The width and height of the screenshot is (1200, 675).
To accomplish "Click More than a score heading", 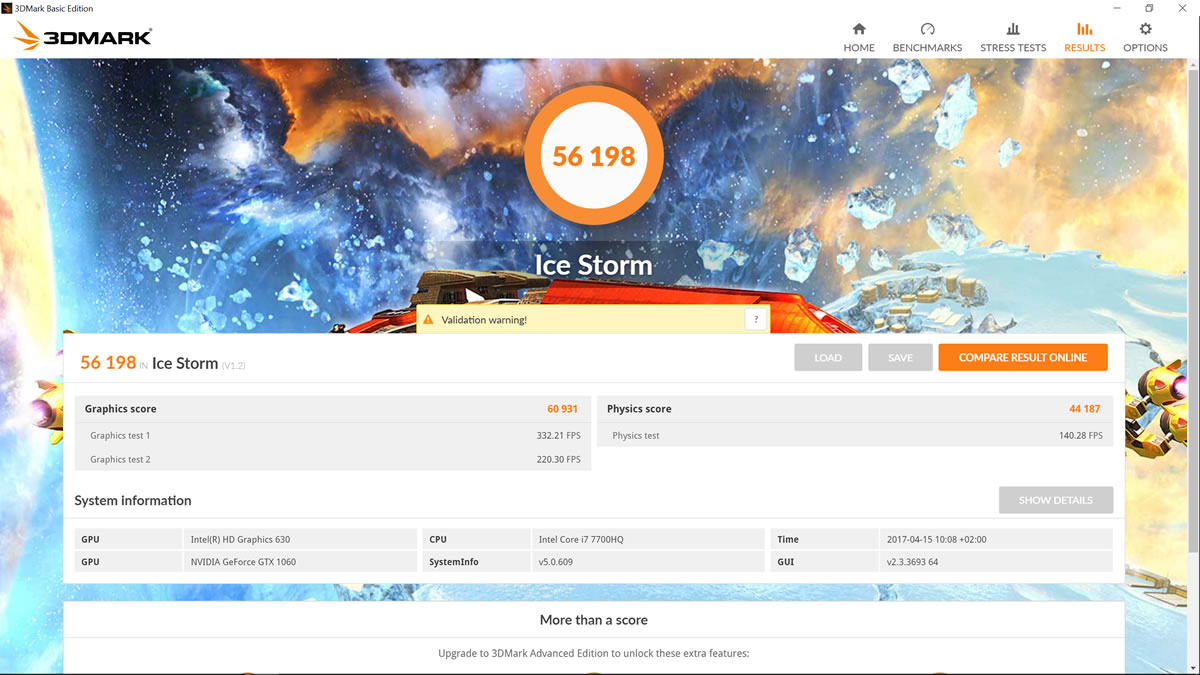I will [x=594, y=620].
